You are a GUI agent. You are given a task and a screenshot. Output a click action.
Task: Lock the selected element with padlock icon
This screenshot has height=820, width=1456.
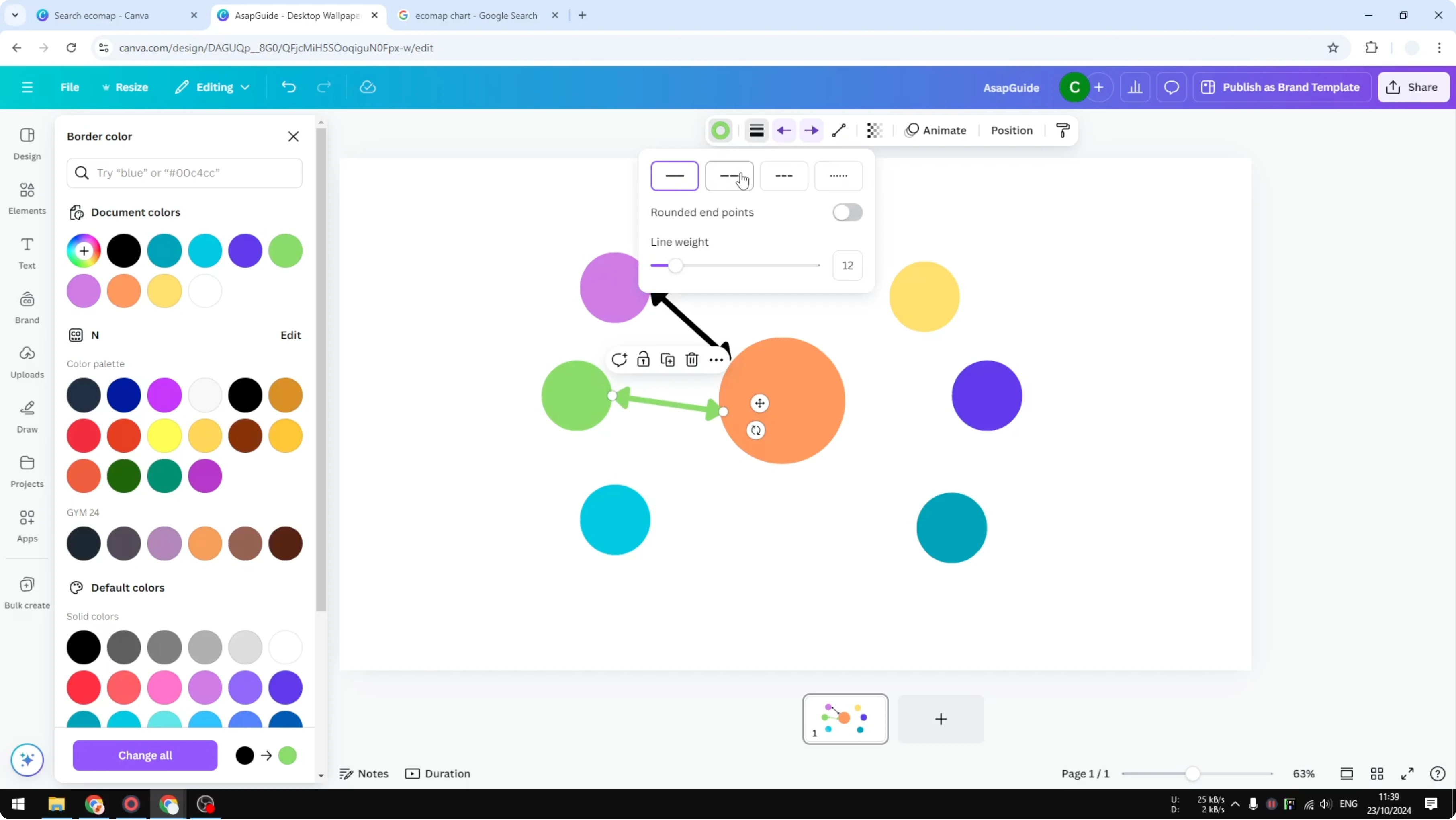pos(643,359)
